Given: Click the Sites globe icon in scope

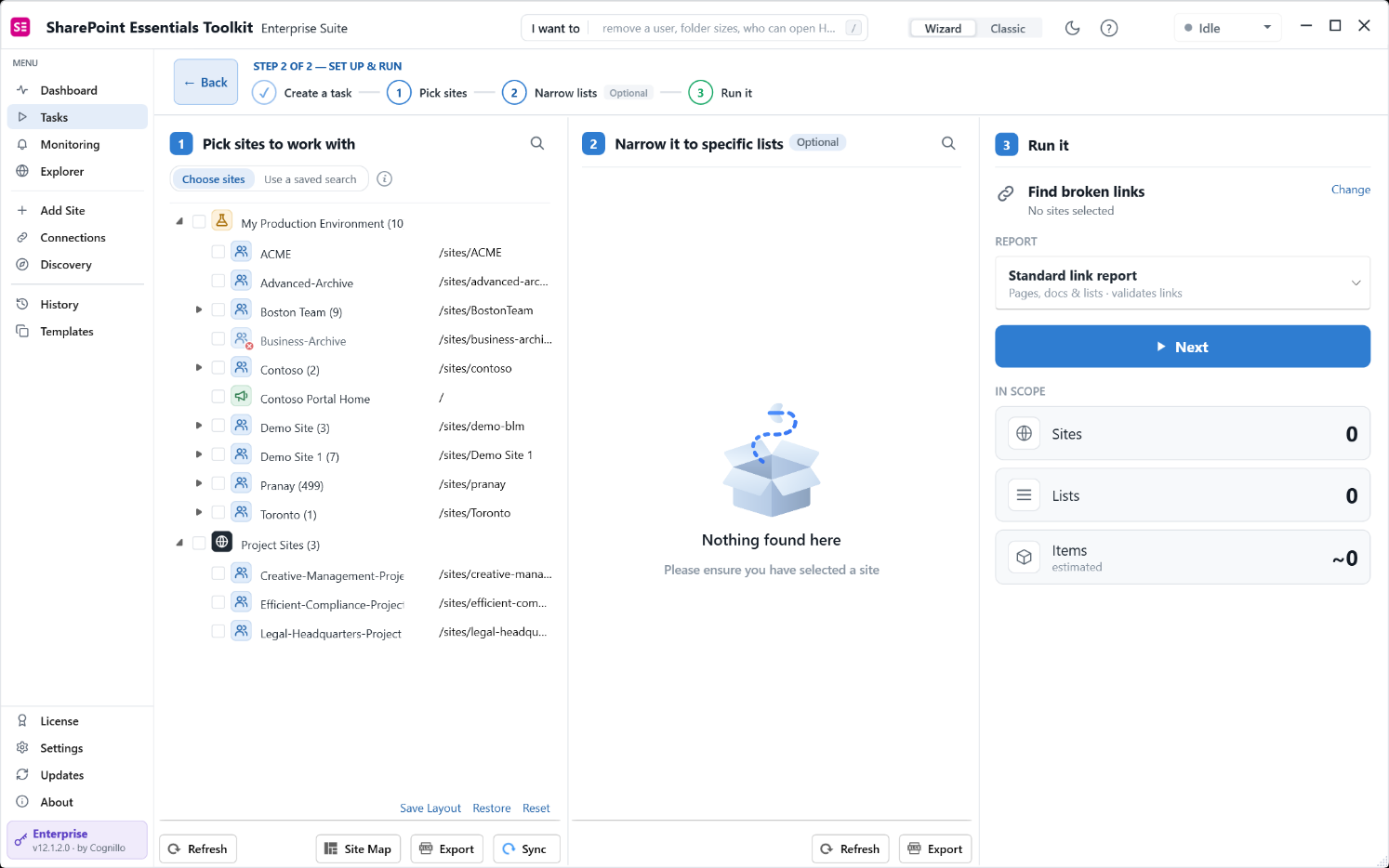Looking at the screenshot, I should coord(1025,433).
